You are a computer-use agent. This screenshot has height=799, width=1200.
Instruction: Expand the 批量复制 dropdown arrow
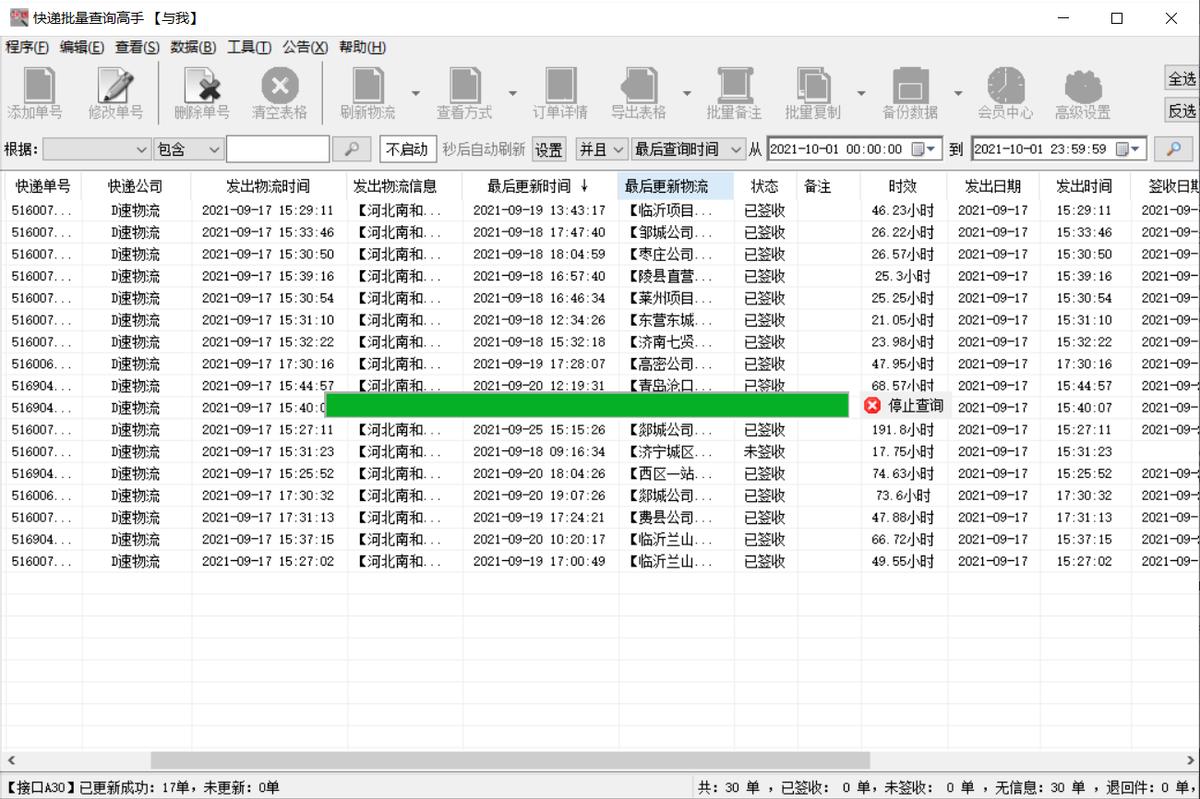click(860, 94)
